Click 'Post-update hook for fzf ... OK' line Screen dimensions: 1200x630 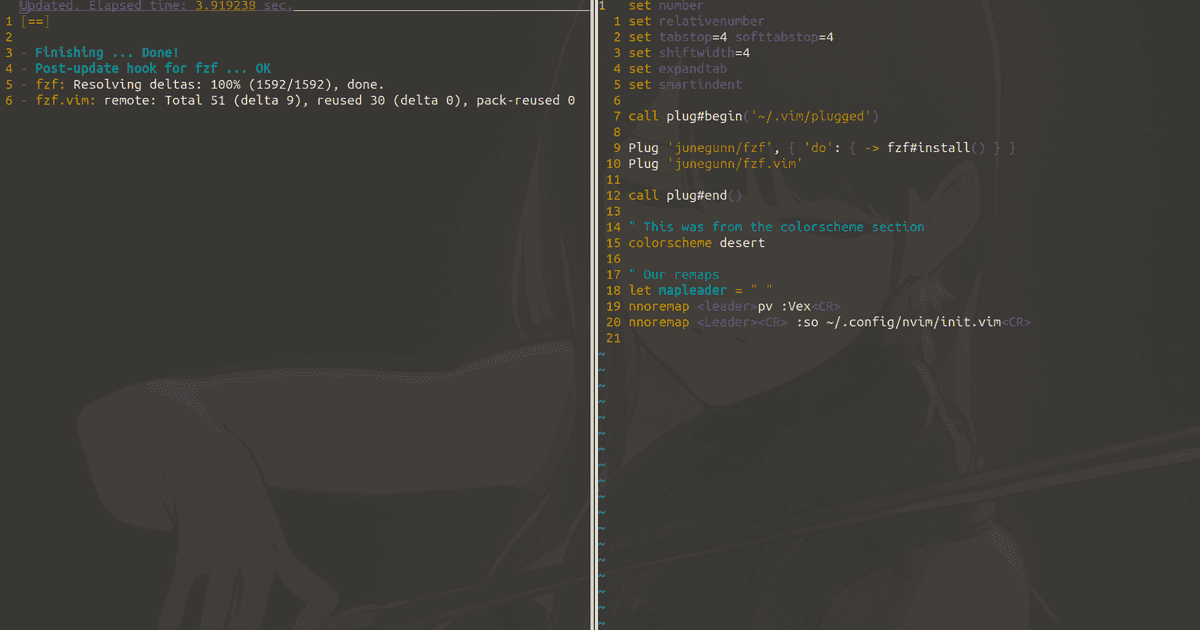(152, 69)
